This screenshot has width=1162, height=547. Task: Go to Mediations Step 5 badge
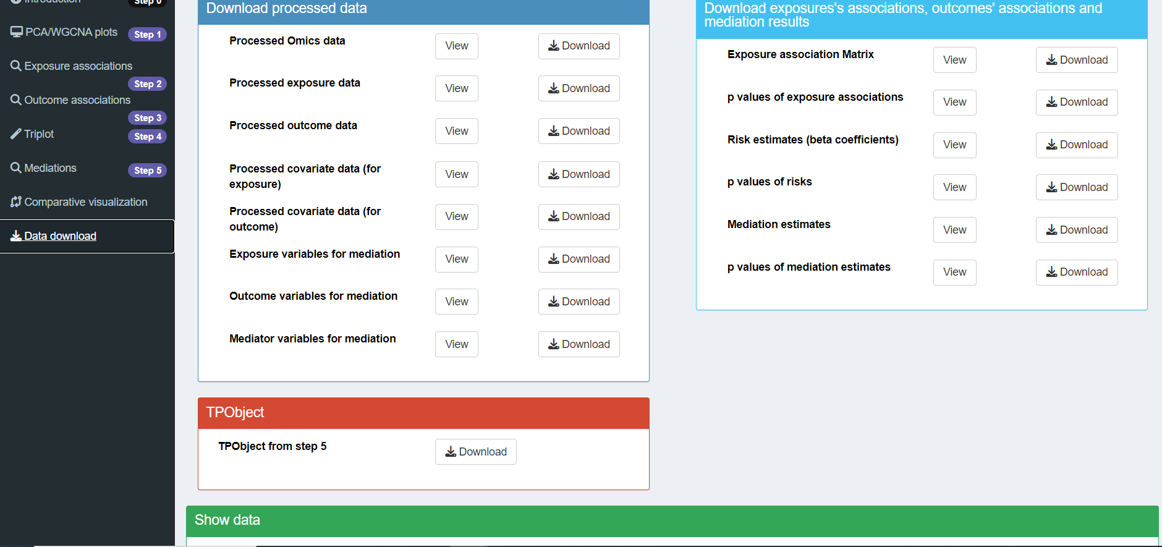click(x=147, y=171)
